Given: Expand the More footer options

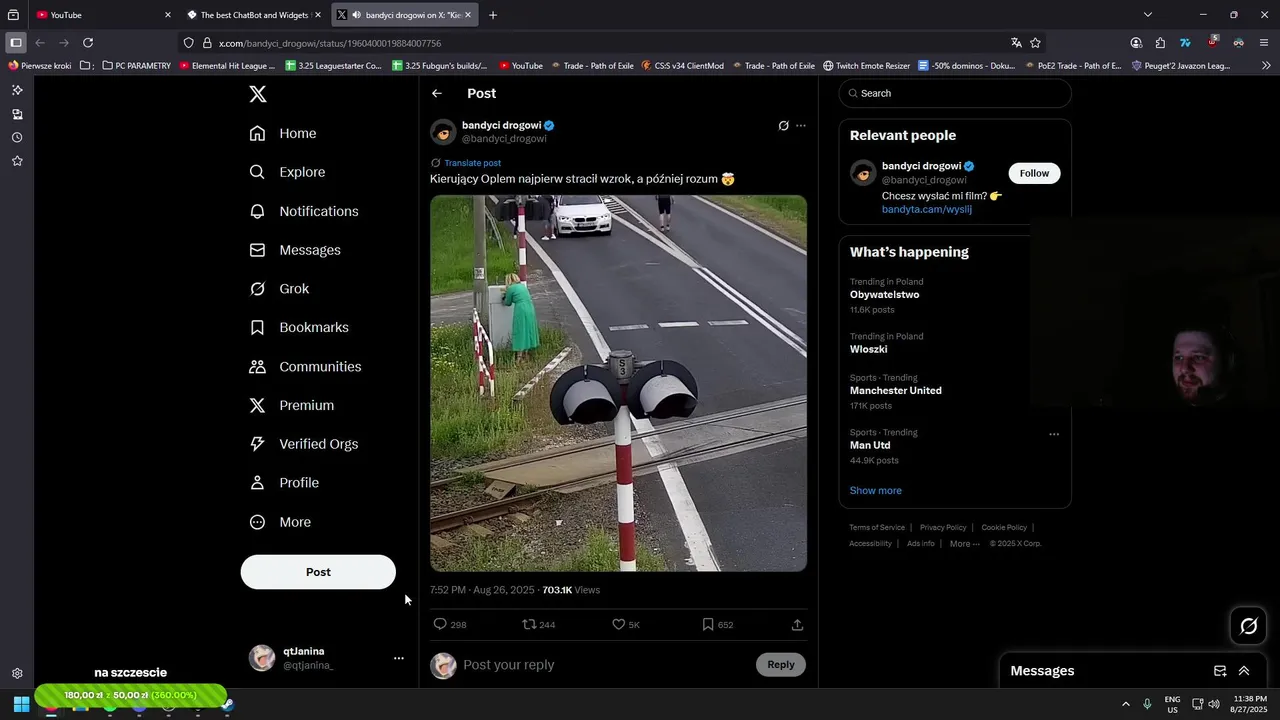Looking at the screenshot, I should tap(964, 544).
